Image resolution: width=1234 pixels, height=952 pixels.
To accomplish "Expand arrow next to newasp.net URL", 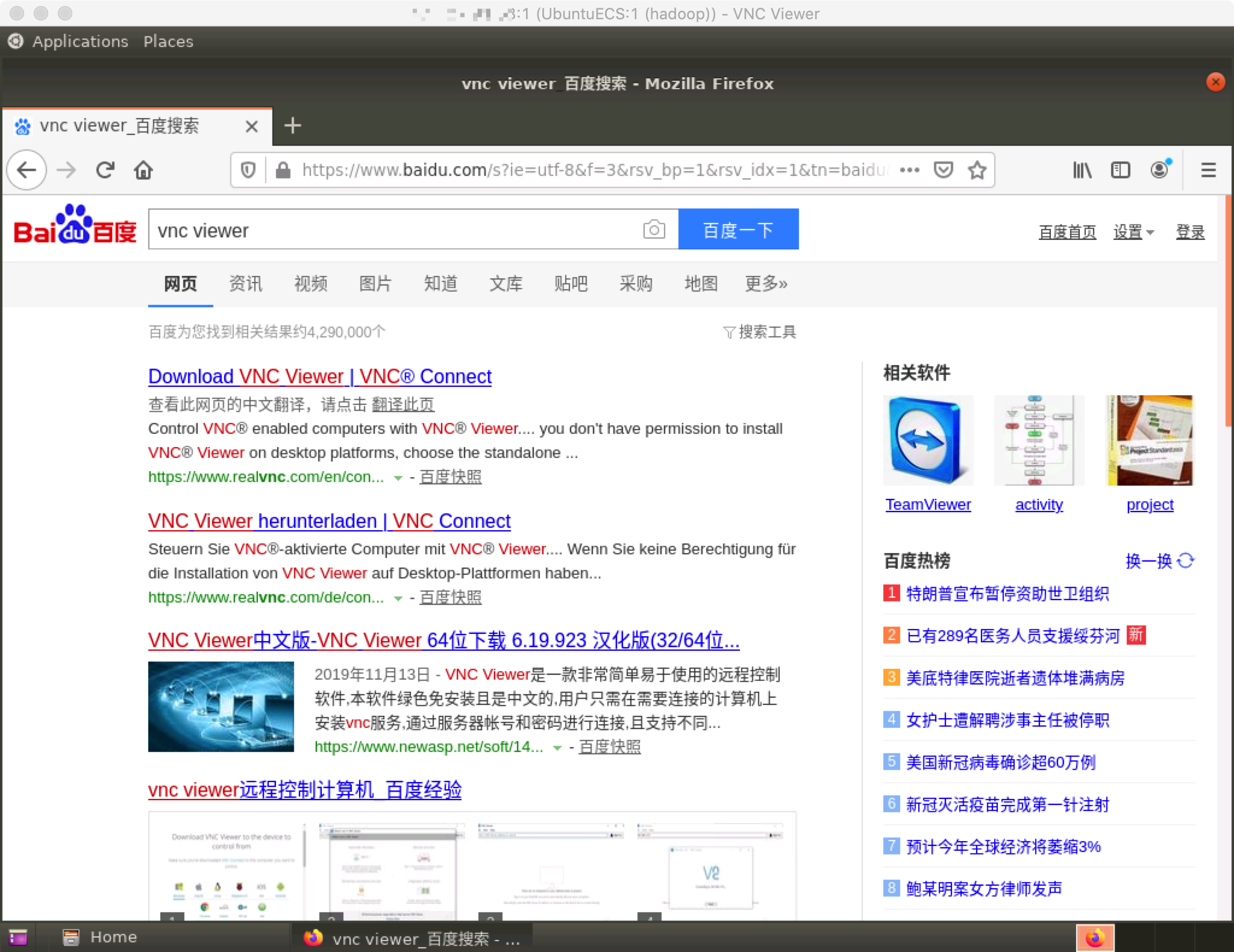I will click(557, 748).
